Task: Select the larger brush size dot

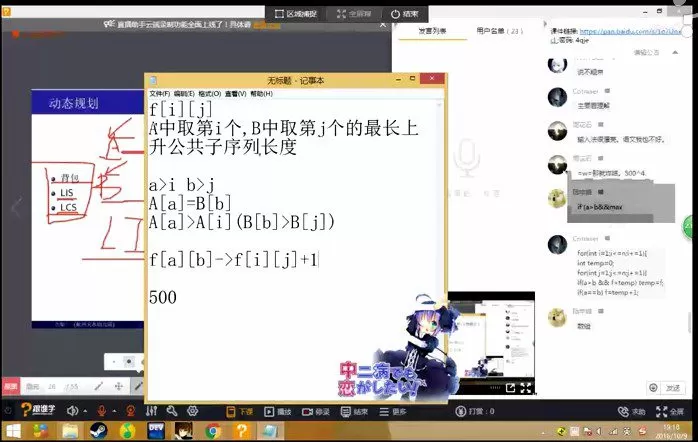Action: [x=129, y=361]
